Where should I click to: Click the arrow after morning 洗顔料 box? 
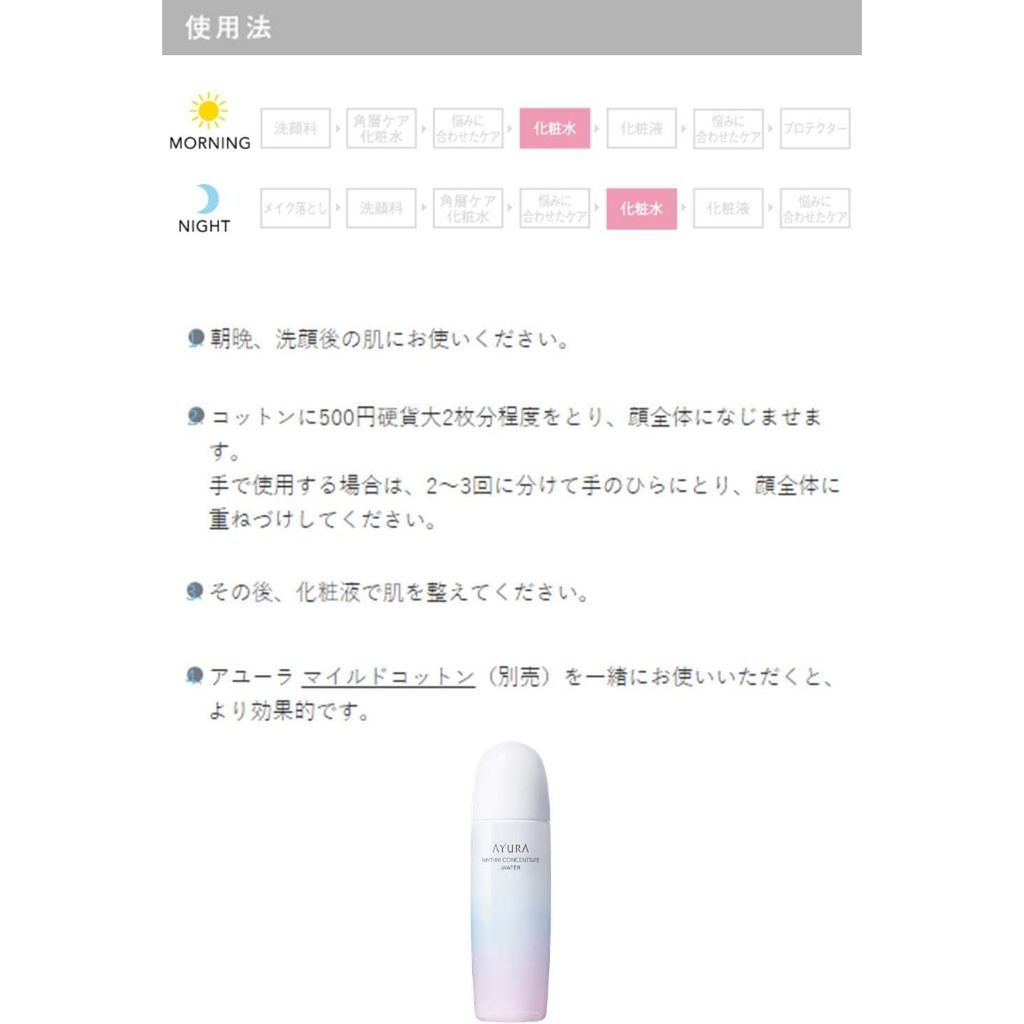(x=338, y=128)
